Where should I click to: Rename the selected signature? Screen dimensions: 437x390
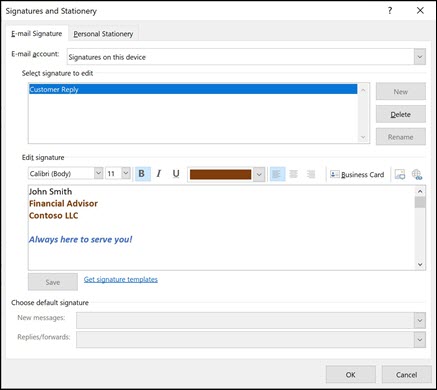401,137
